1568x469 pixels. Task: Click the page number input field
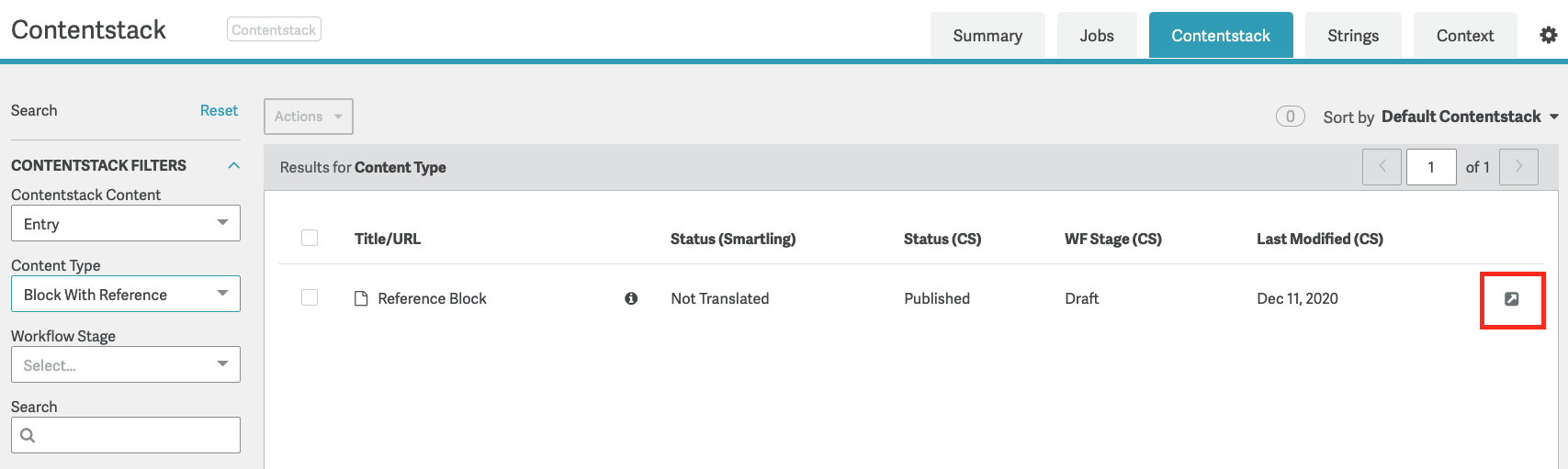tap(1430, 167)
